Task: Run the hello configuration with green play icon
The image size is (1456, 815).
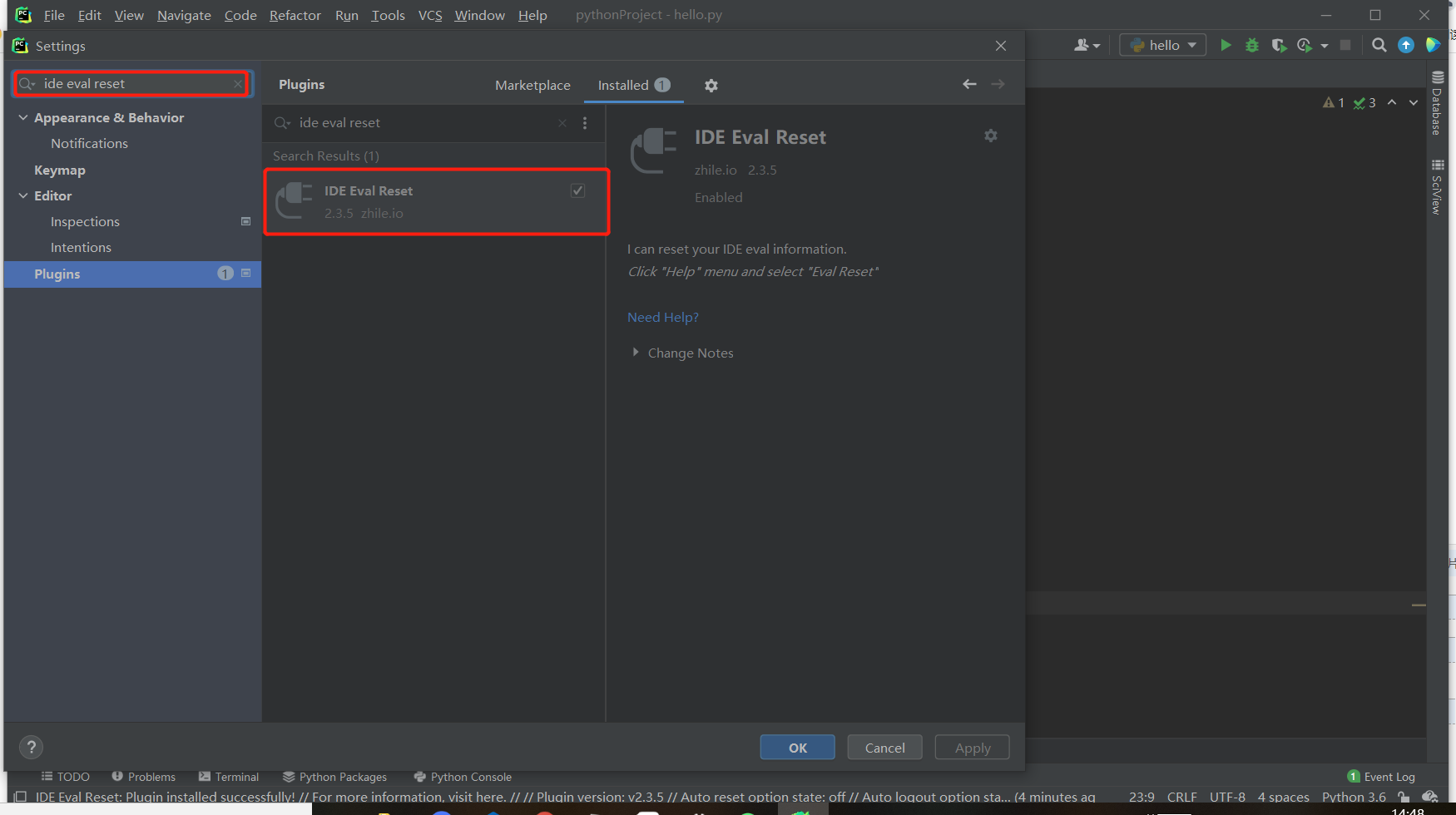Action: point(1226,45)
